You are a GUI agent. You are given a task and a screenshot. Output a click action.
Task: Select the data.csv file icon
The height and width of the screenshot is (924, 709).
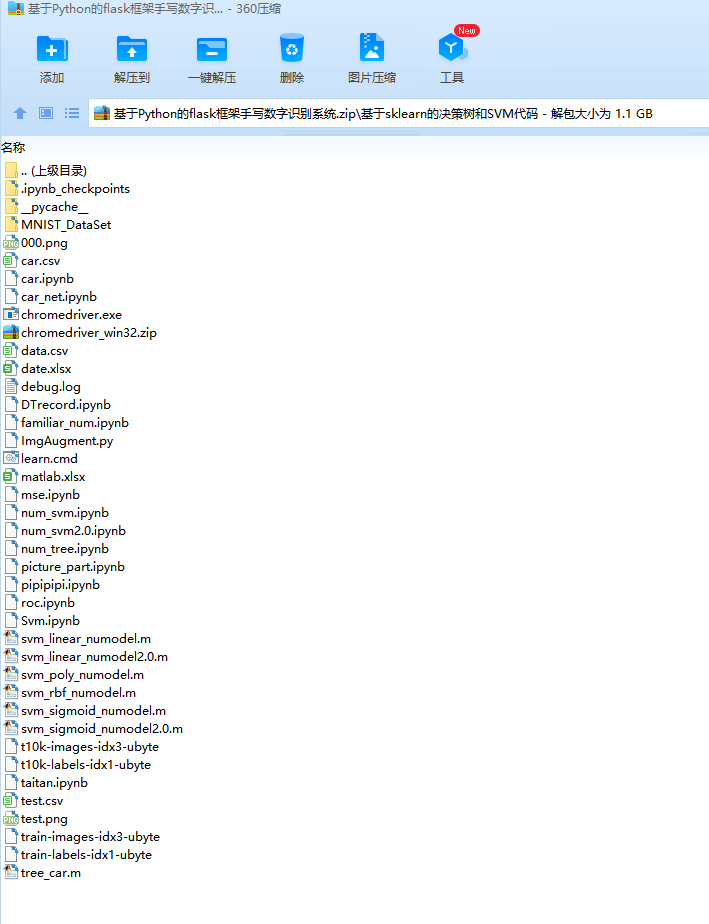pyautogui.click(x=11, y=351)
